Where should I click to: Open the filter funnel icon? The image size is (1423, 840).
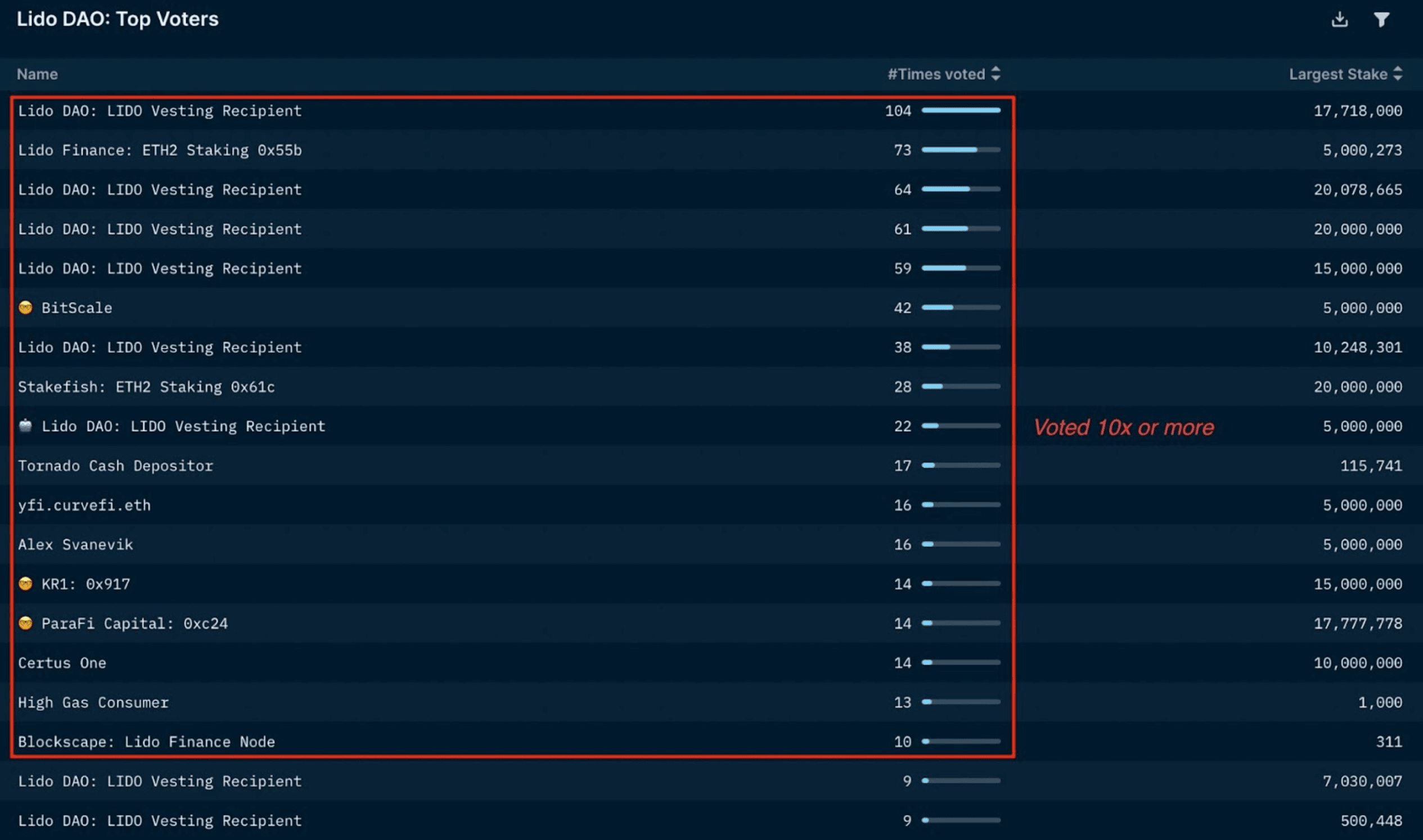pos(1381,20)
